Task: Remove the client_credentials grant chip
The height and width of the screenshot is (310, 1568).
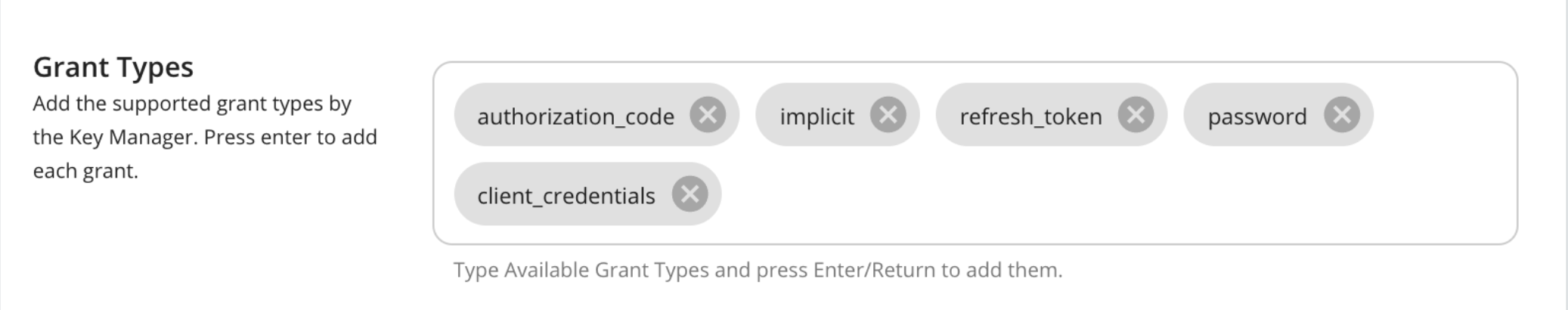Action: coord(689,194)
